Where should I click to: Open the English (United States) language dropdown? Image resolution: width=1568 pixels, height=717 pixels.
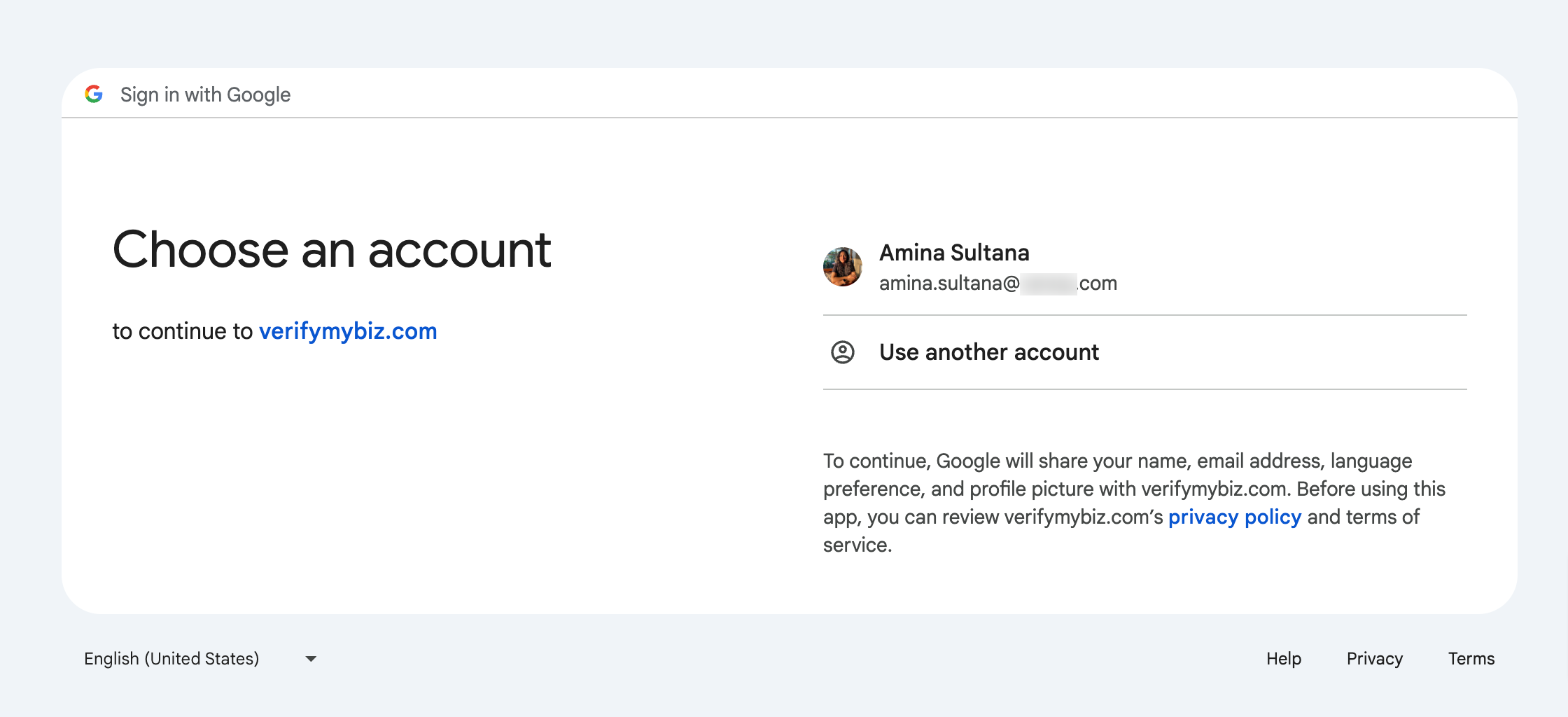tap(200, 659)
